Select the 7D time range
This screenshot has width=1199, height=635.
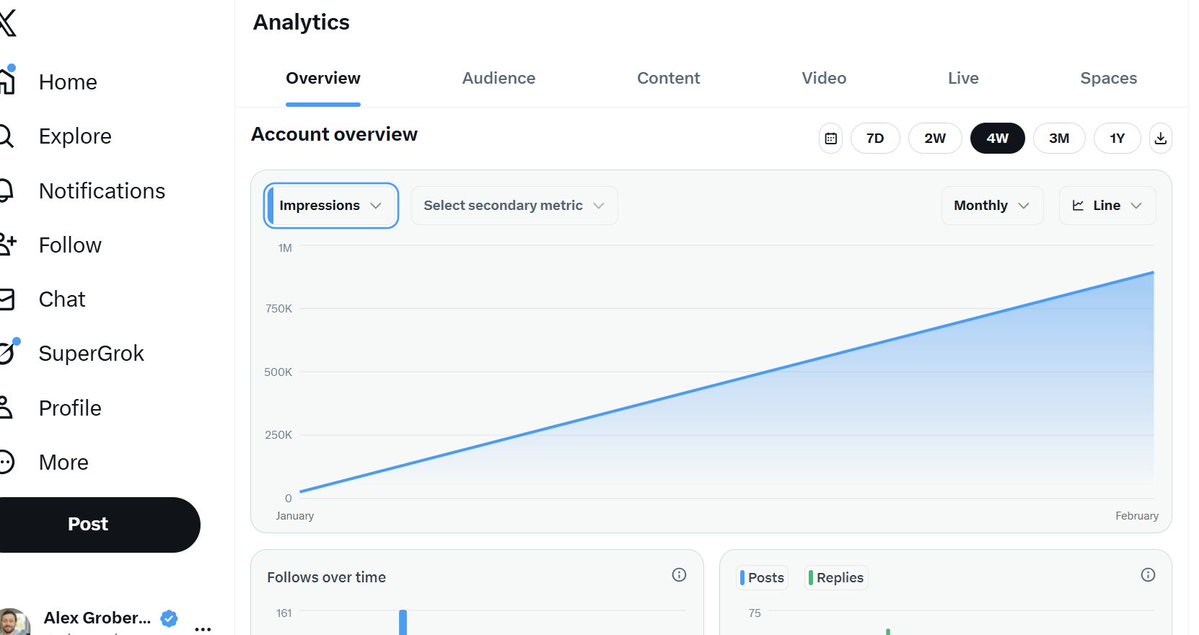pyautogui.click(x=875, y=138)
